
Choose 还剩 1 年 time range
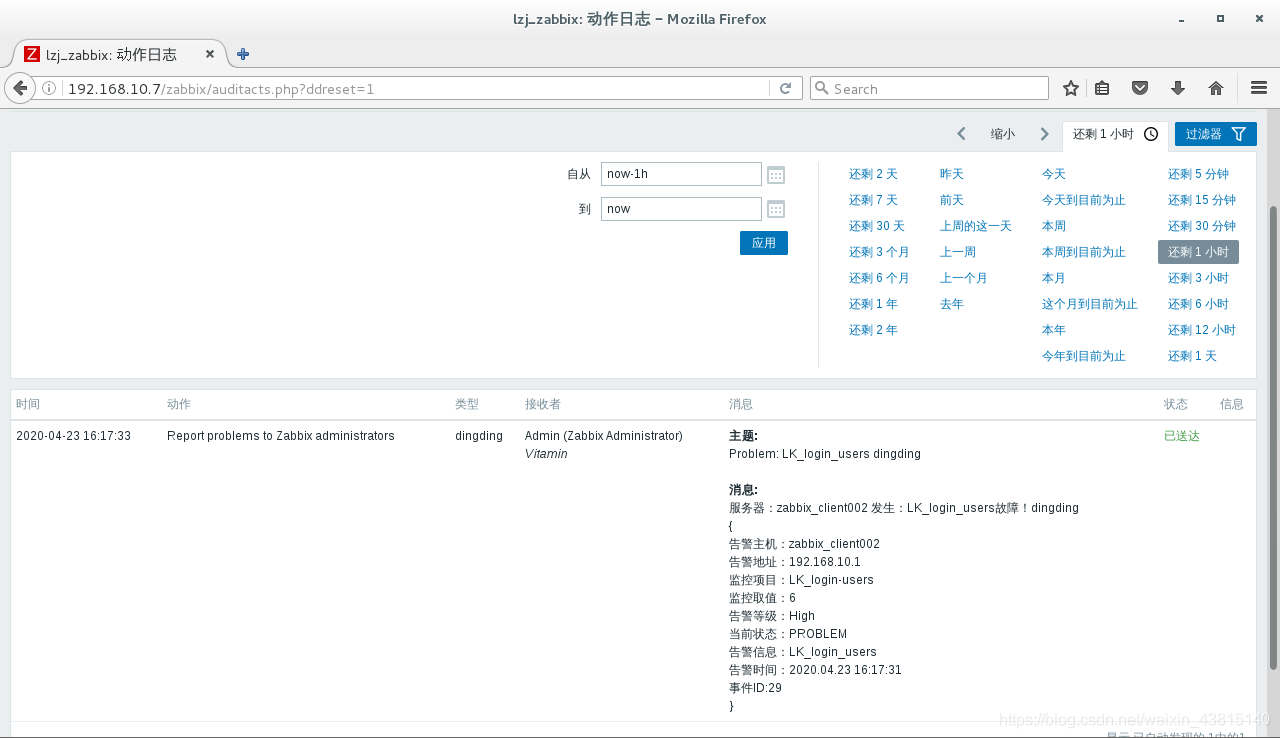pyautogui.click(x=873, y=304)
